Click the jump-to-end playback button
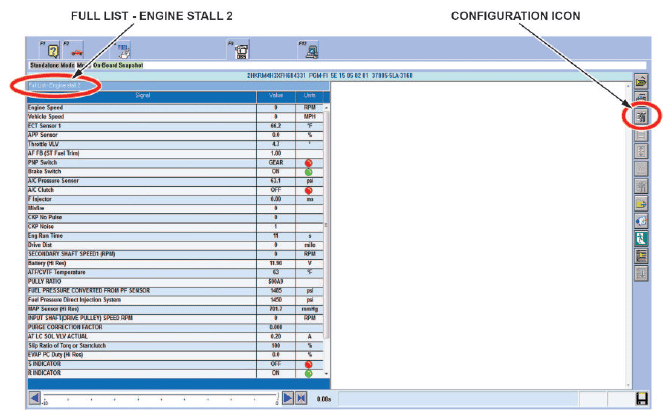Image resolution: width=672 pixels, height=419 pixels. [301, 398]
